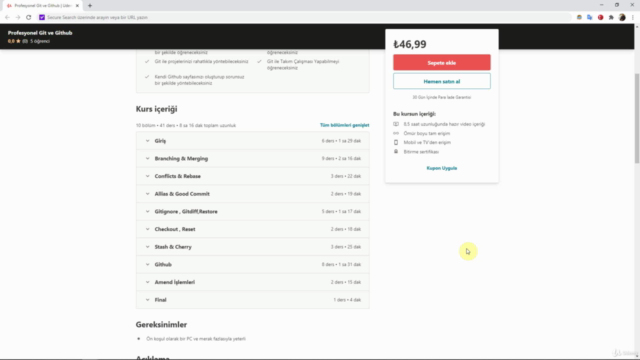This screenshot has width=640, height=360.
Task: Click the browser forward arrow
Action: point(18,18)
